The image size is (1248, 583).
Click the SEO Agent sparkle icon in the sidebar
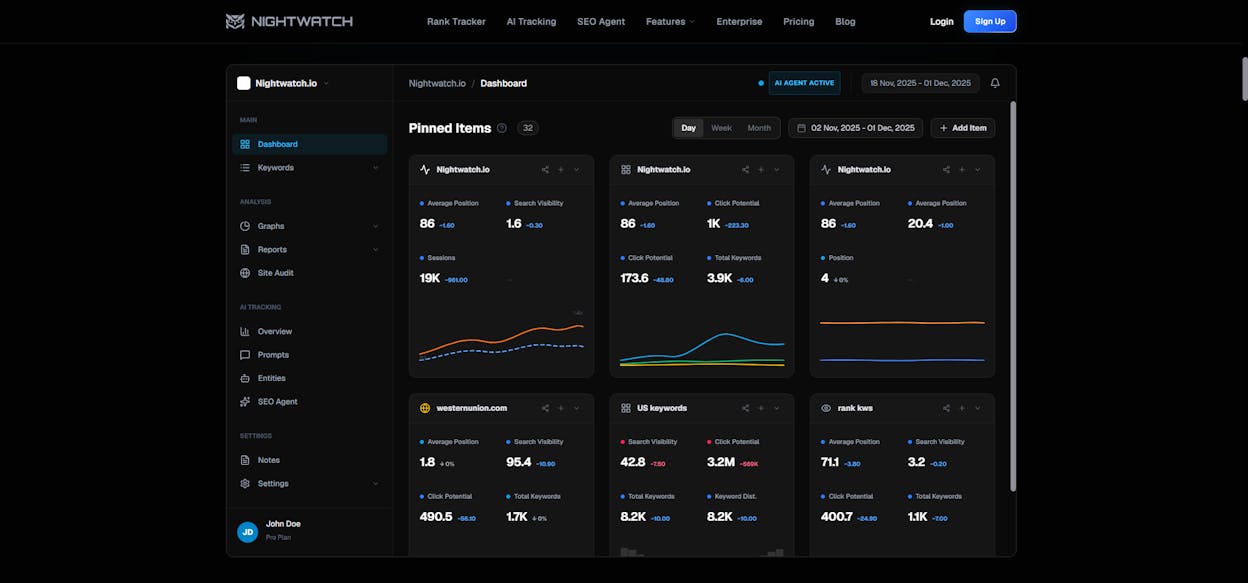(245, 402)
